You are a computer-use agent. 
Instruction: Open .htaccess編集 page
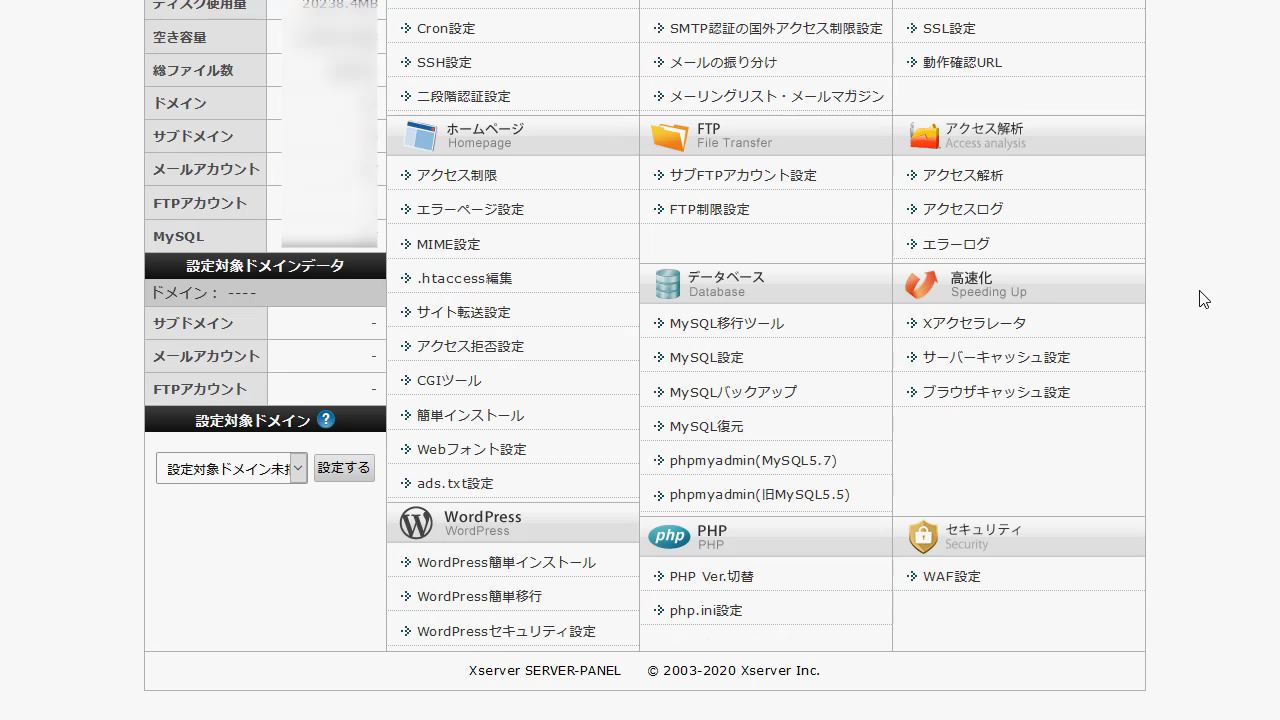pos(464,278)
